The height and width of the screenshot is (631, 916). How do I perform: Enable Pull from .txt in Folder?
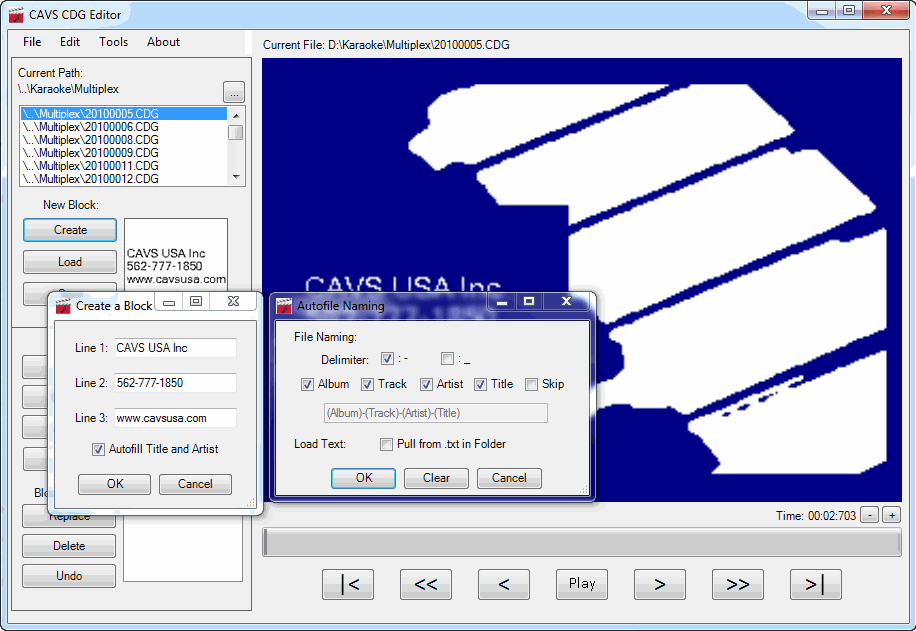click(x=386, y=445)
